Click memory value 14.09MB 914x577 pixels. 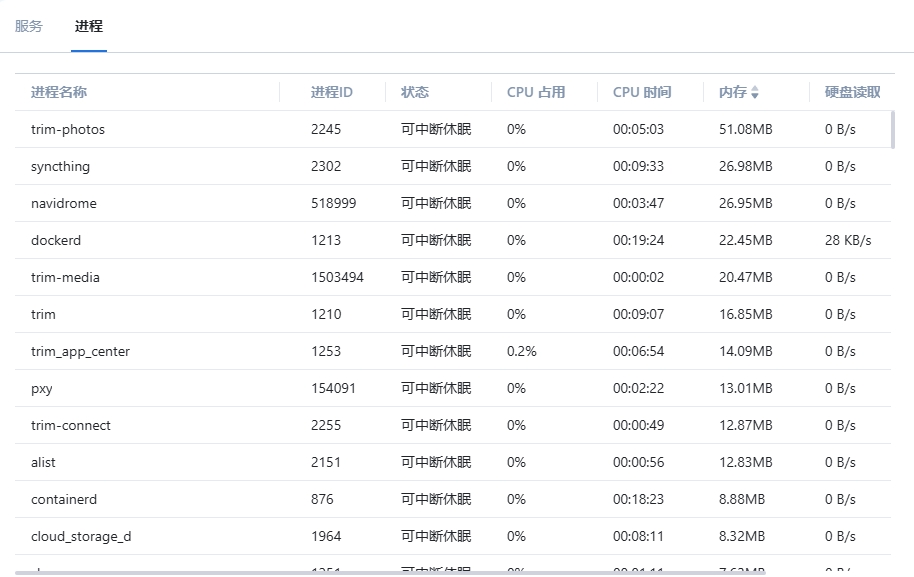tap(746, 351)
